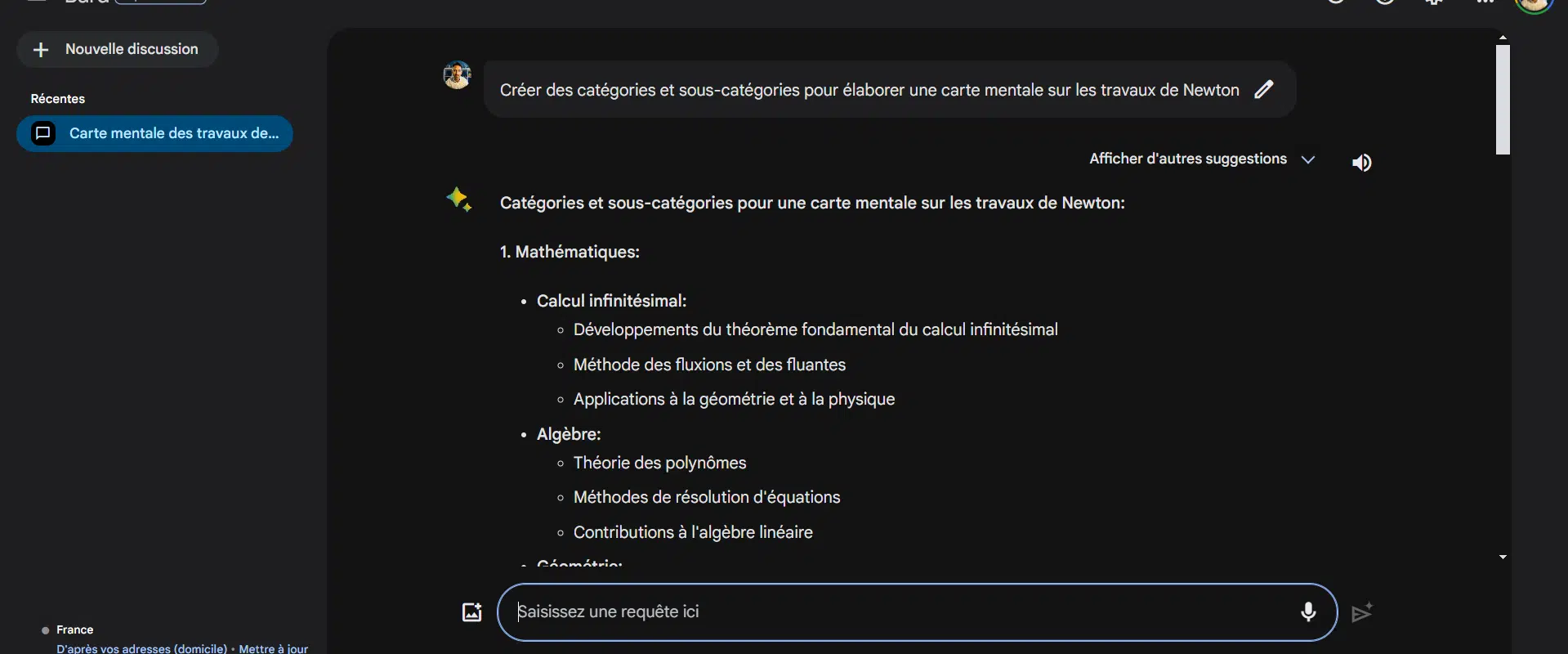
Task: Click the image upload icon
Action: pyautogui.click(x=472, y=611)
